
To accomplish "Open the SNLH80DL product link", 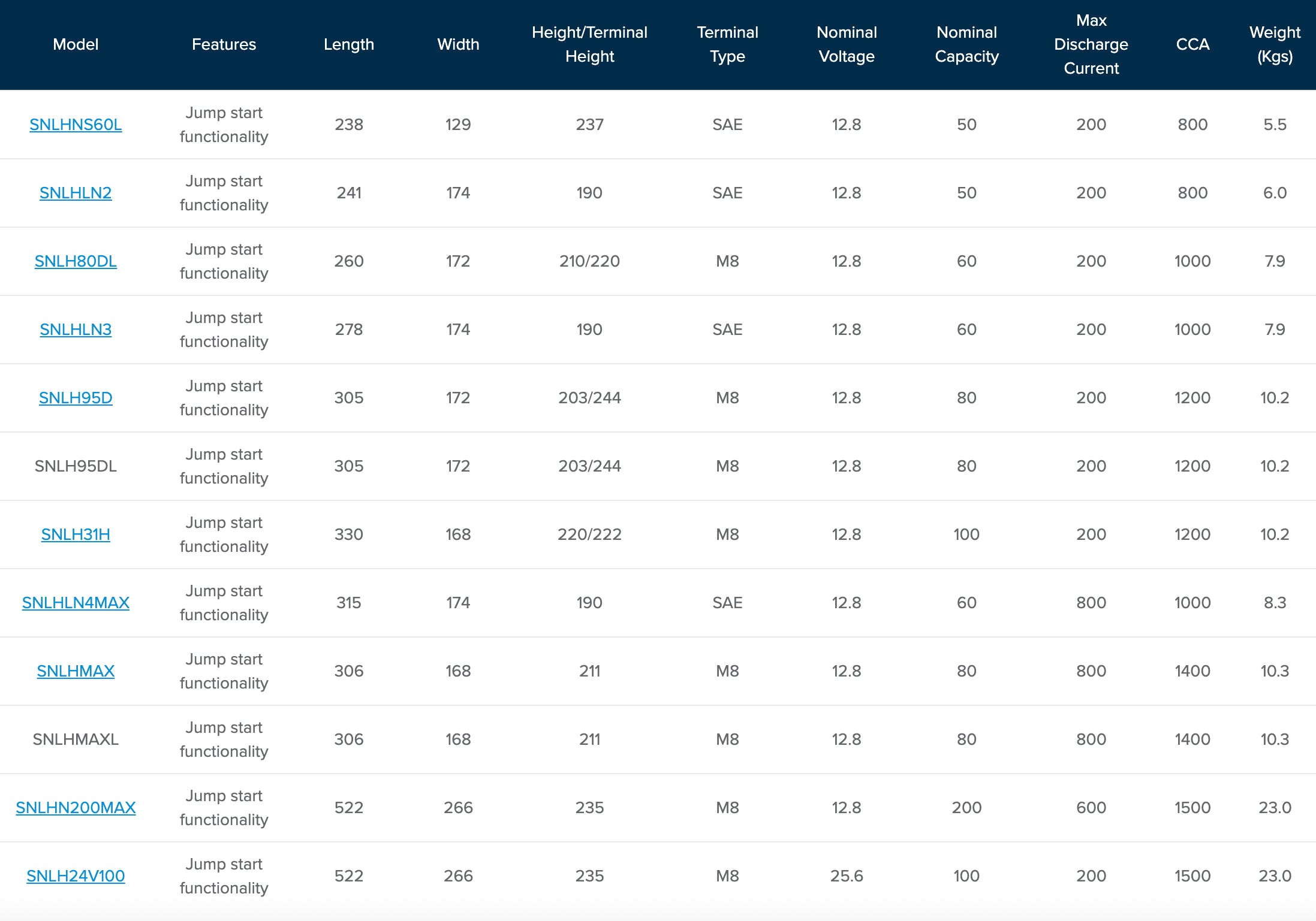I will click(76, 261).
